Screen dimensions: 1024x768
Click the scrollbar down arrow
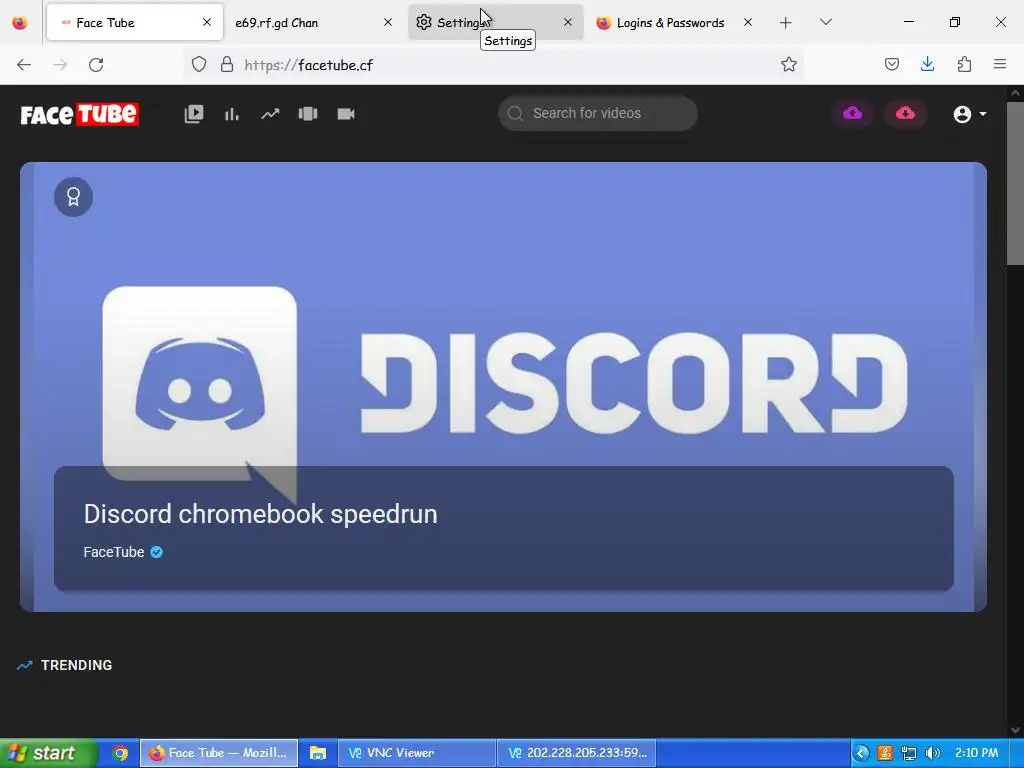pyautogui.click(x=1015, y=730)
